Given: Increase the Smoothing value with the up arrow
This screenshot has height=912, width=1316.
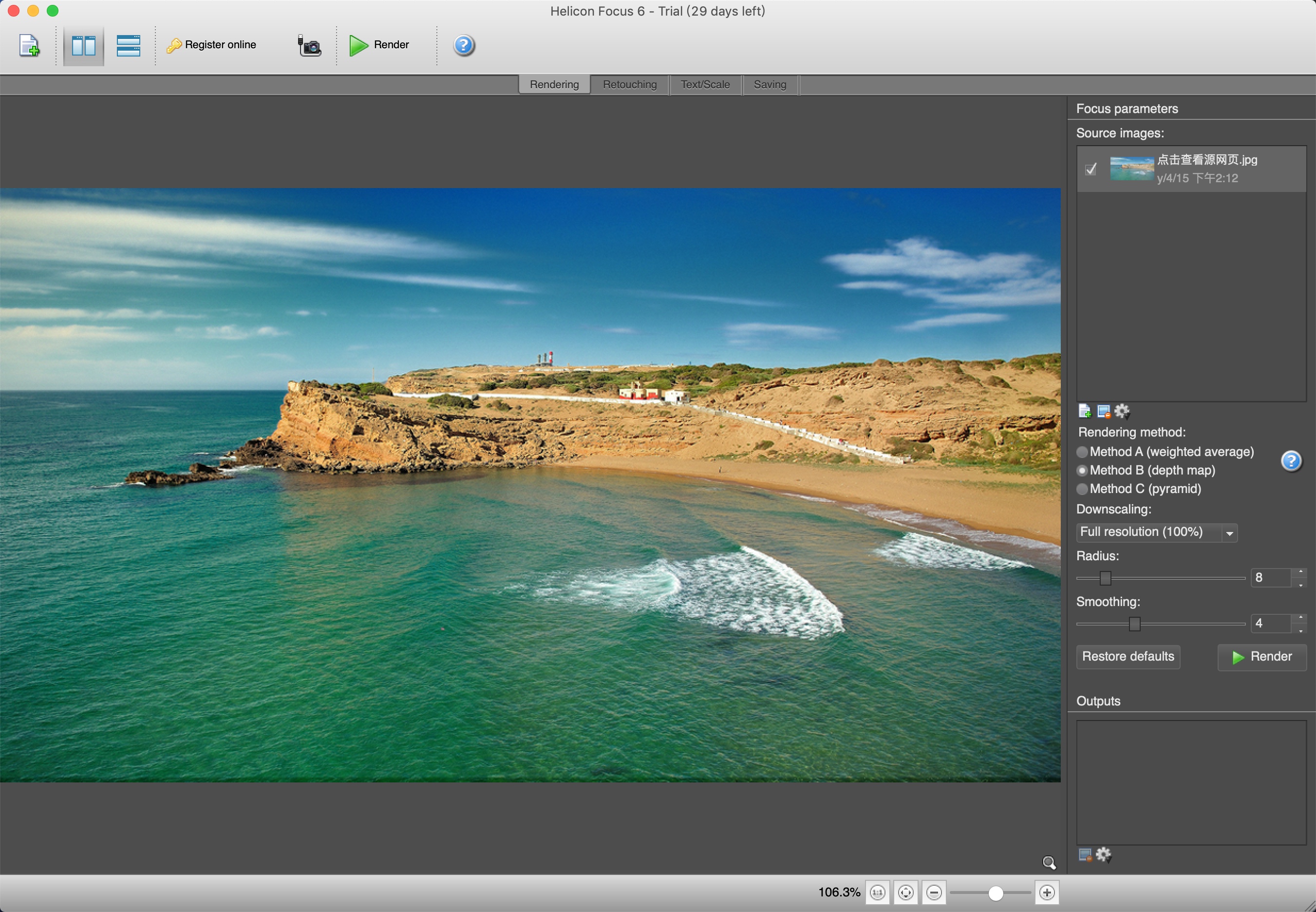Looking at the screenshot, I should click(1300, 618).
